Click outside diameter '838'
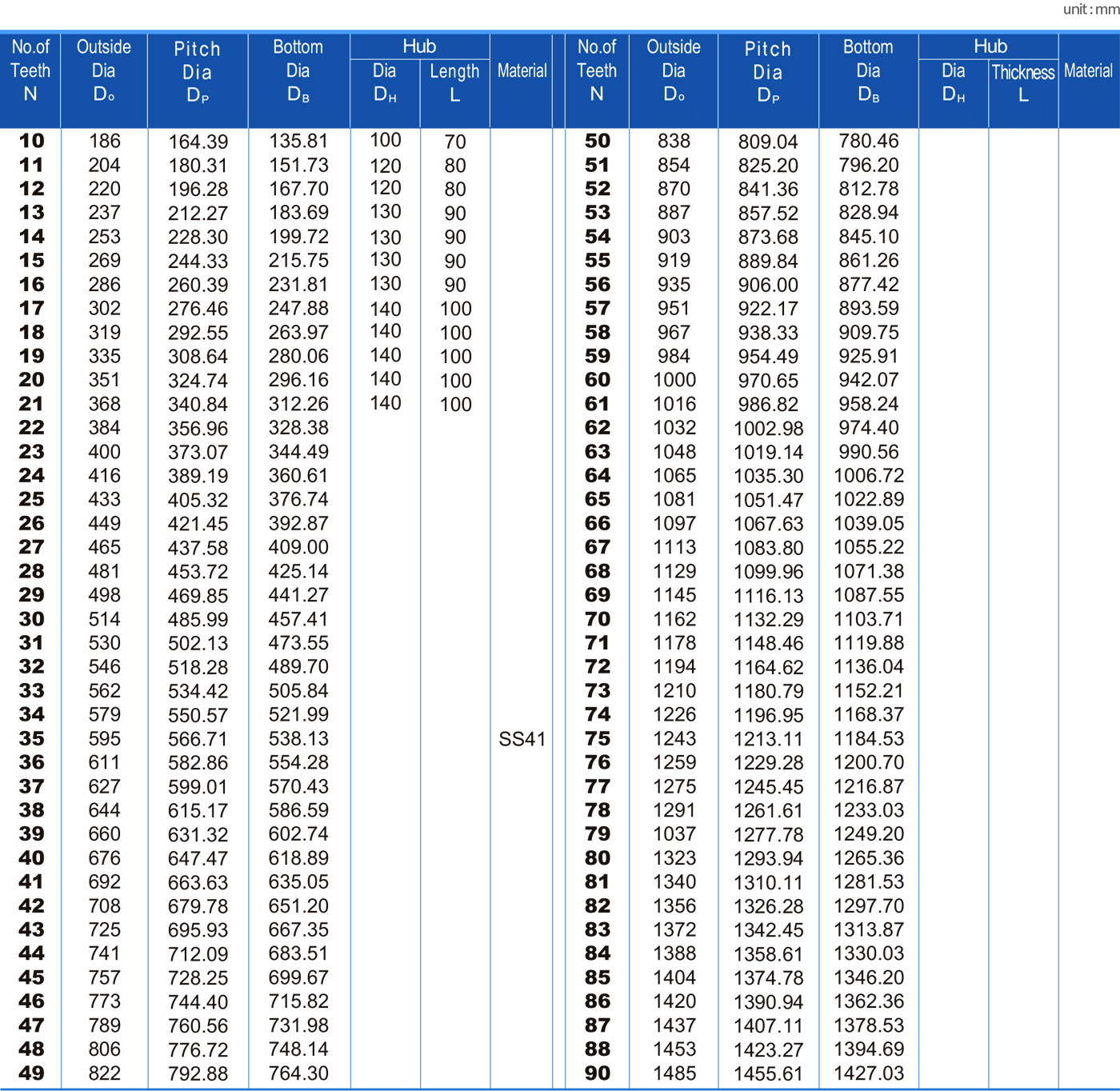This screenshot has height=1091, width=1120. pos(674,141)
